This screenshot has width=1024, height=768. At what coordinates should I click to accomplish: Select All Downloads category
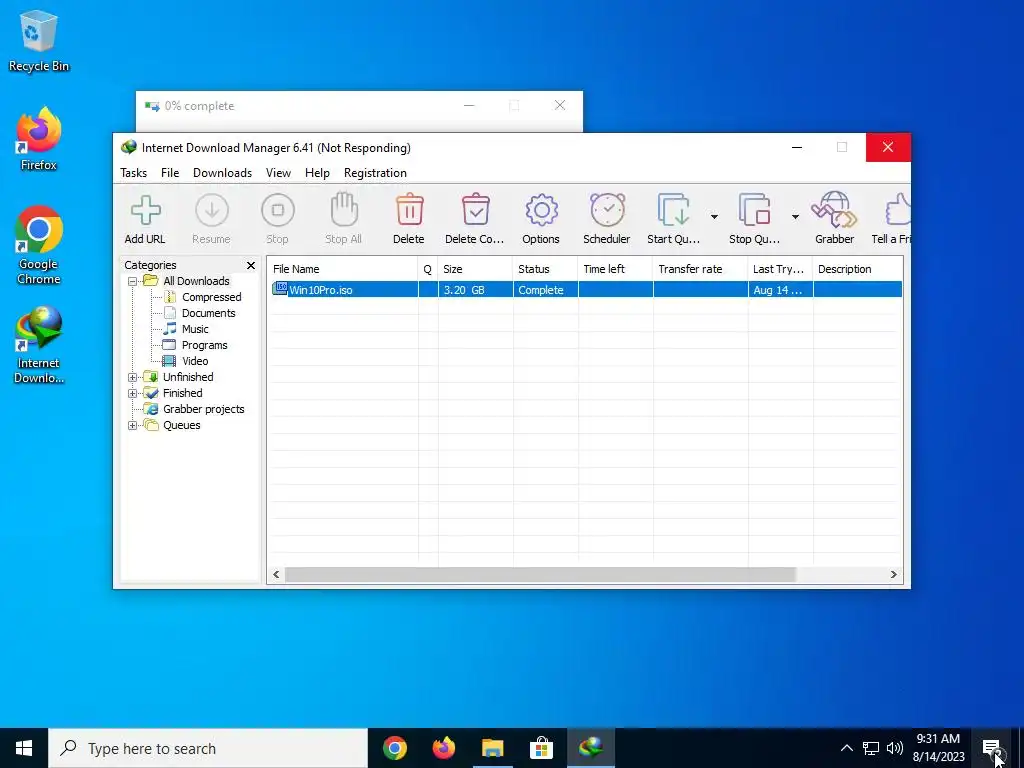point(196,281)
